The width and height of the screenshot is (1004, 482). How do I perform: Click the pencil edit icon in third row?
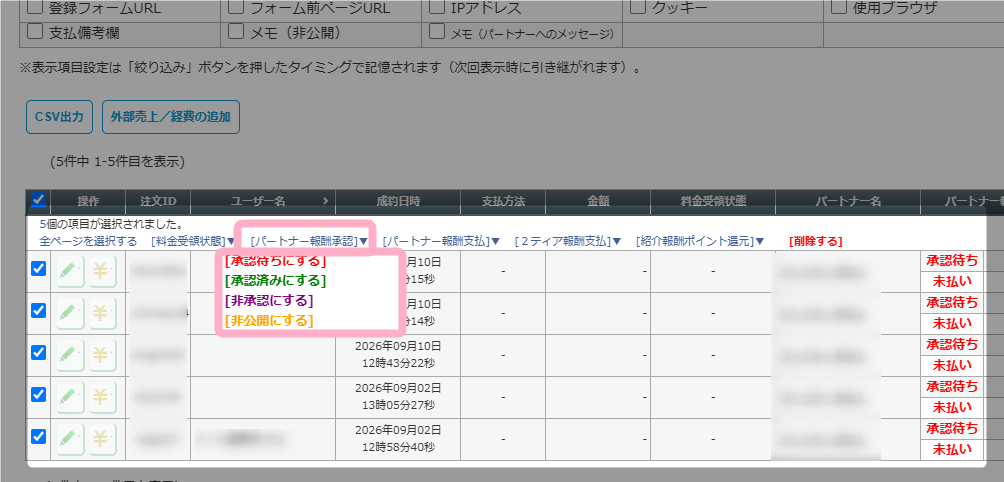[x=70, y=355]
